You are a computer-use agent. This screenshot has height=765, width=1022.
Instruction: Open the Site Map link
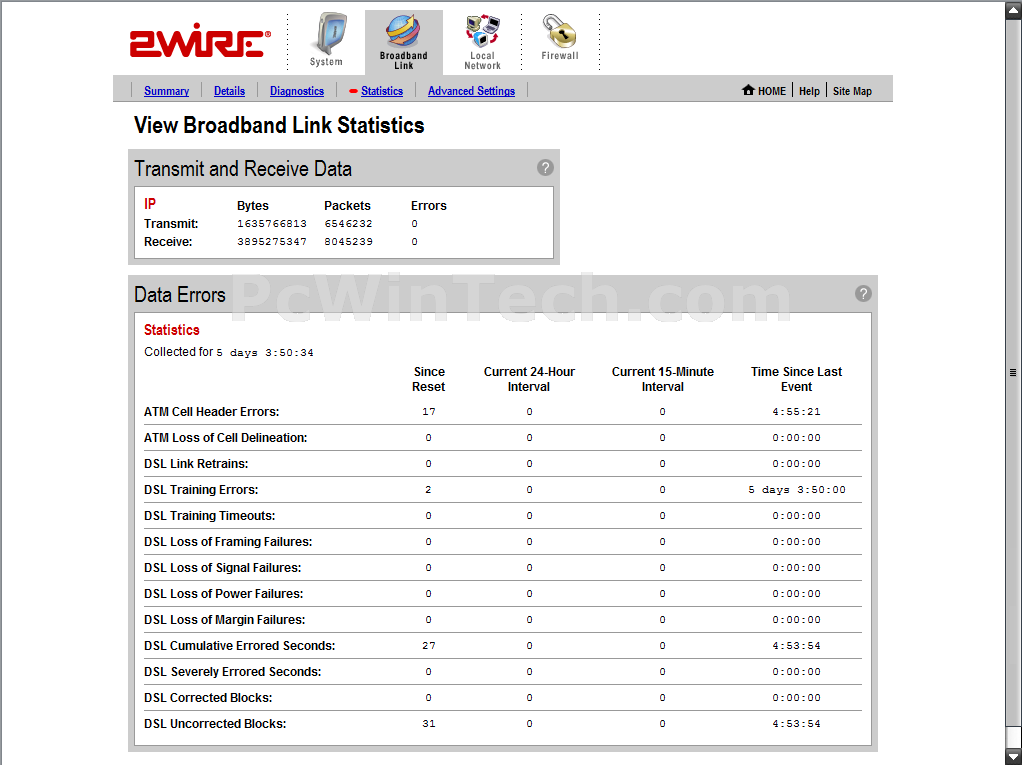(x=852, y=91)
